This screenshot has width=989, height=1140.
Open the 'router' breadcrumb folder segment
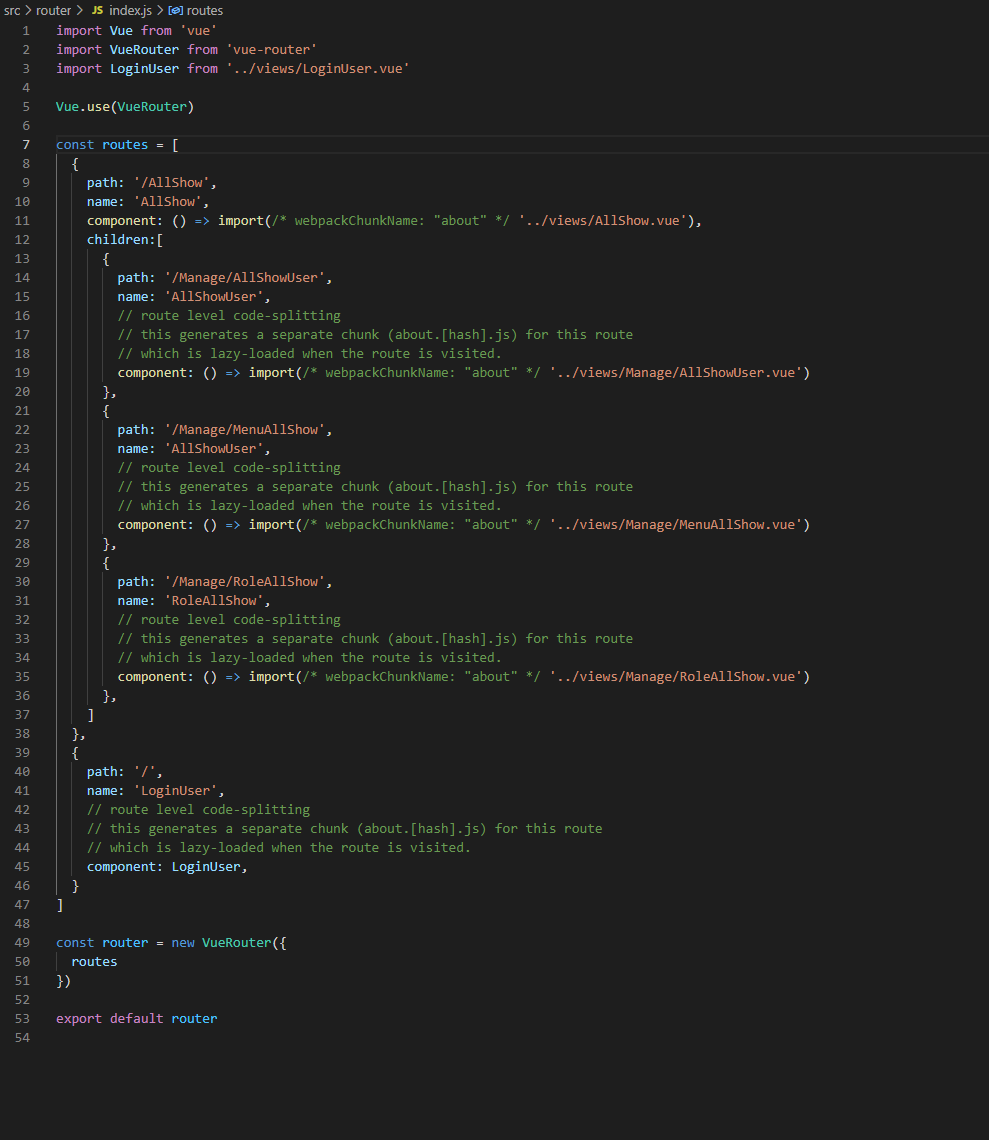pyautogui.click(x=54, y=10)
